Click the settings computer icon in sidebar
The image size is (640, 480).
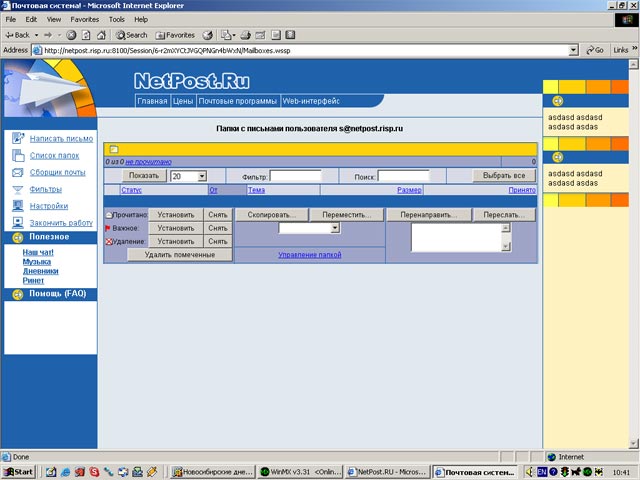coord(18,206)
